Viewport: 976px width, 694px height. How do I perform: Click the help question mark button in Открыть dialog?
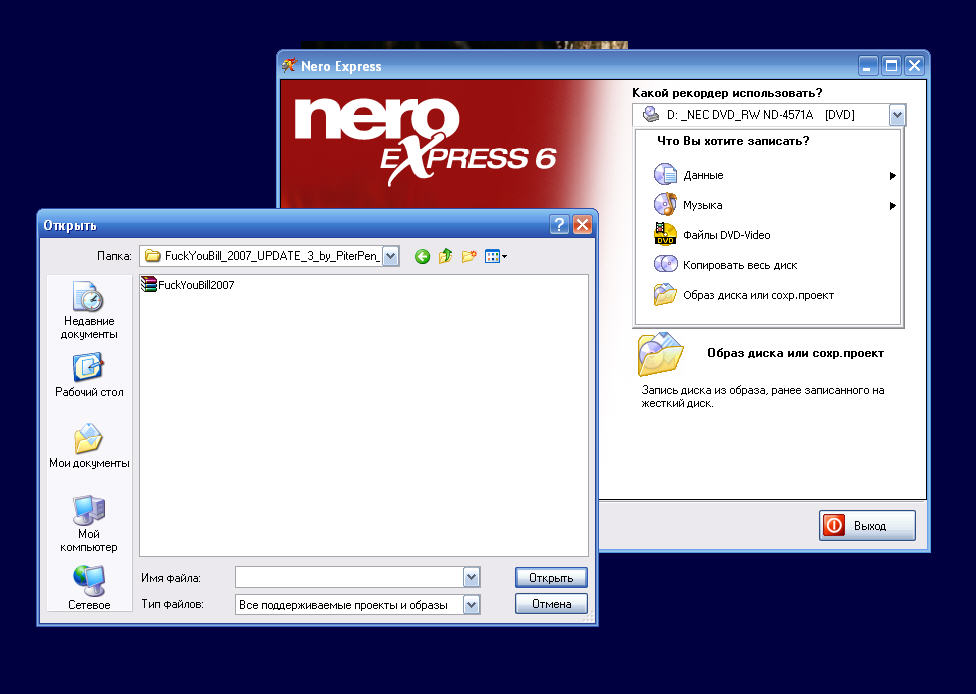click(x=560, y=225)
